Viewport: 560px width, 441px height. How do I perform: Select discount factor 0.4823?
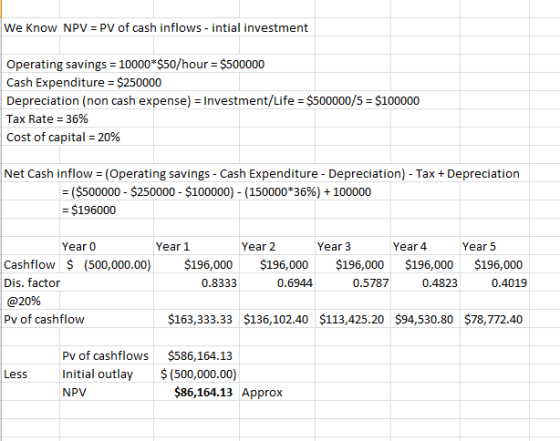coord(440,283)
